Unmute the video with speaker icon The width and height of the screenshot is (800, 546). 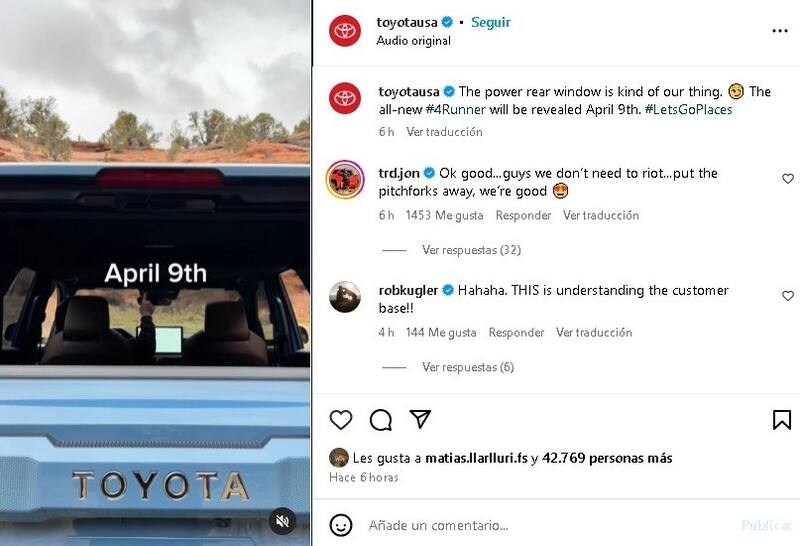(282, 521)
